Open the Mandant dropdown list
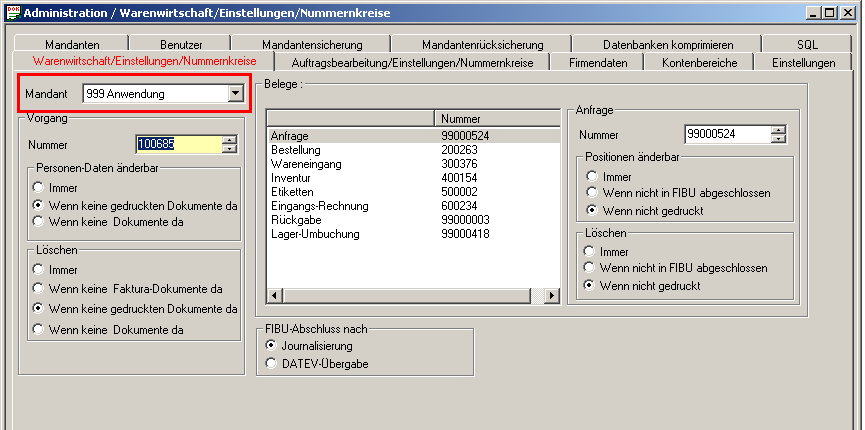The image size is (865, 430). pos(236,94)
